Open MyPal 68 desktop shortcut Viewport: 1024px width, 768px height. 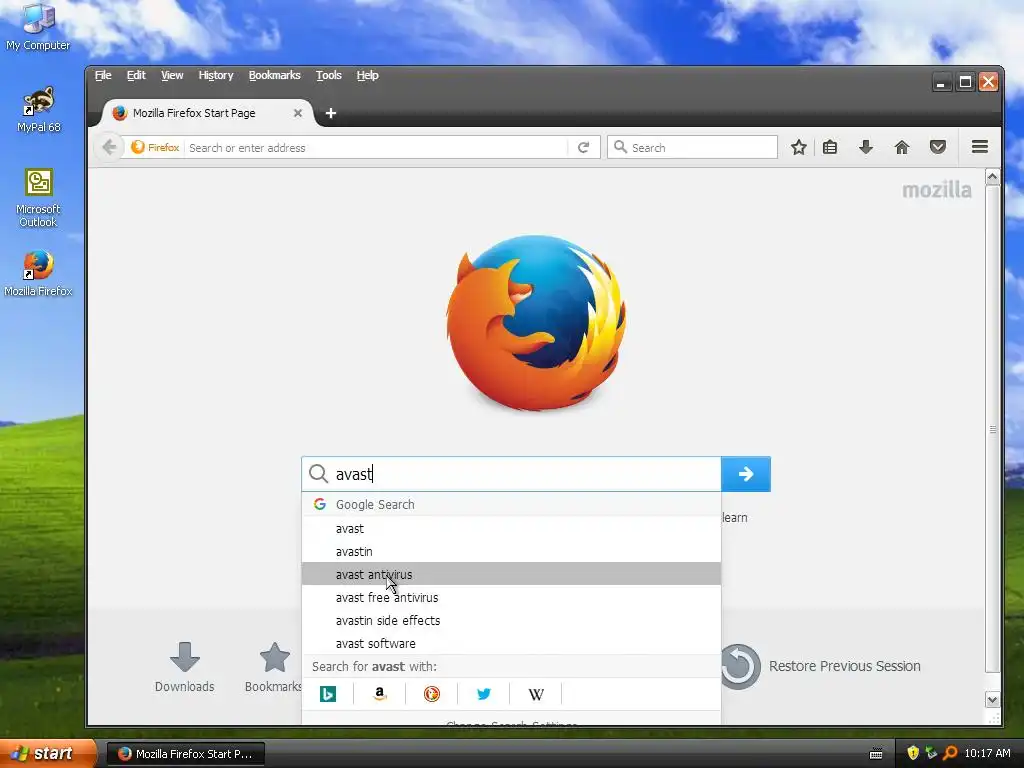tap(39, 109)
